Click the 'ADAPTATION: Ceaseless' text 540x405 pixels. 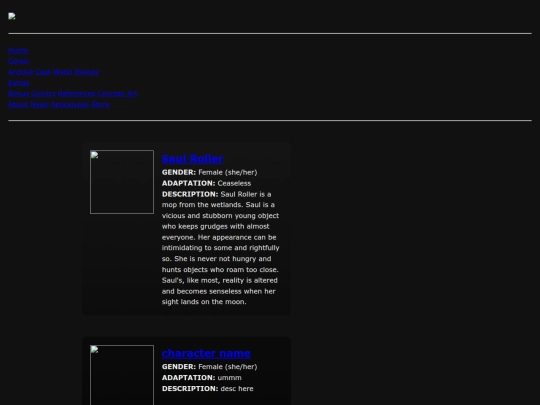coord(206,183)
